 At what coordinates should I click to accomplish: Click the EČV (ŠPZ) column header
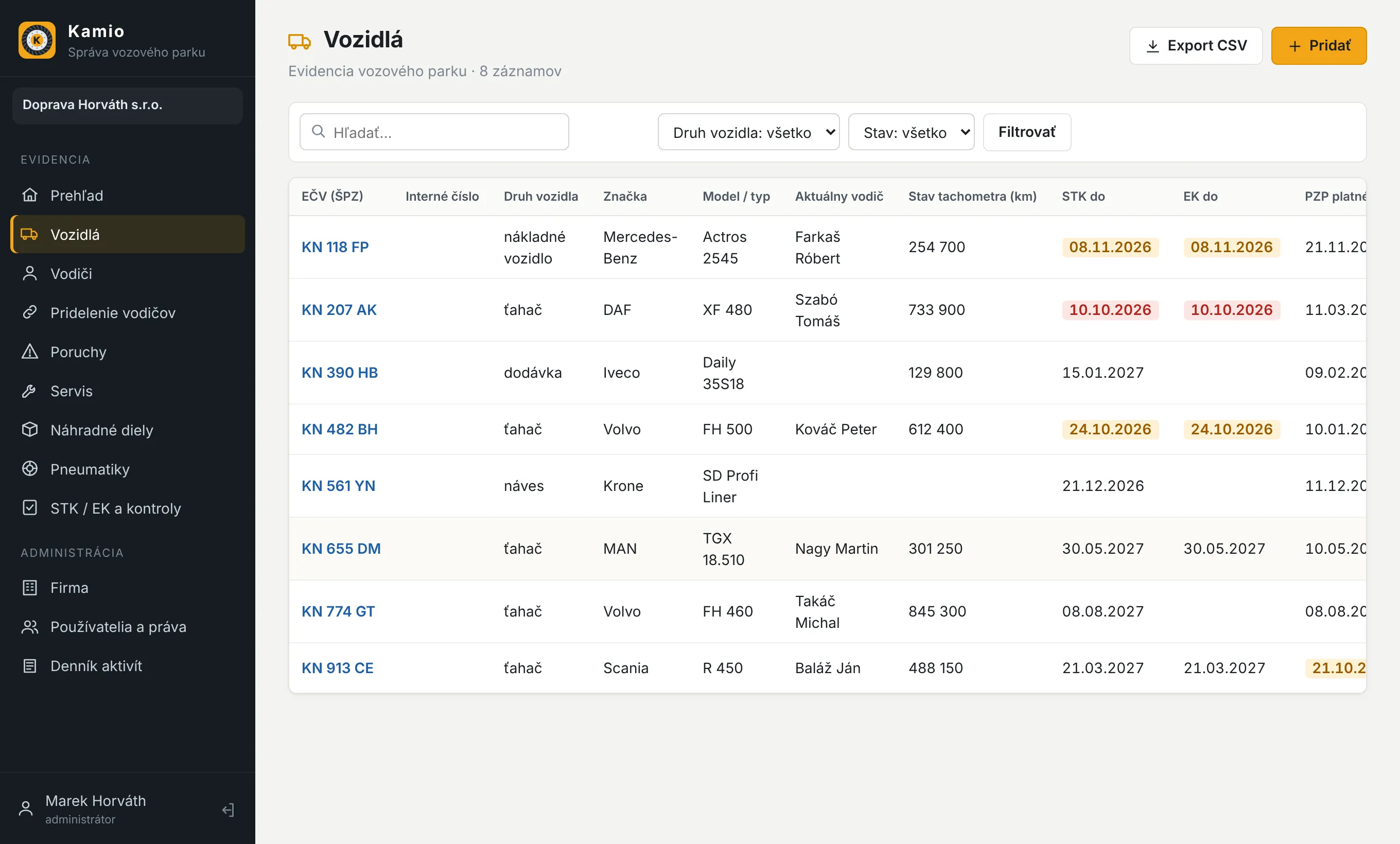[332, 196]
